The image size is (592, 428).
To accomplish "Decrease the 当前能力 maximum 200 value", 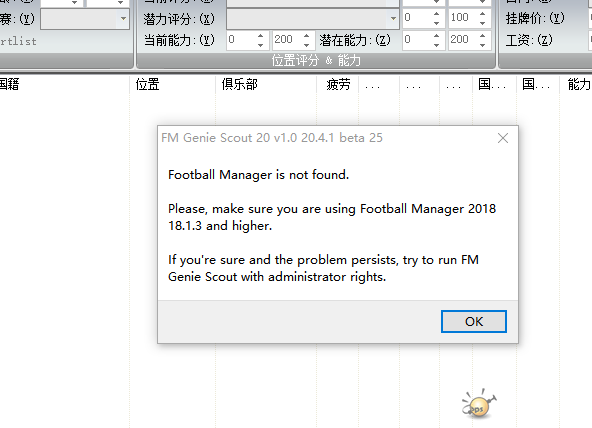I will [307, 45].
